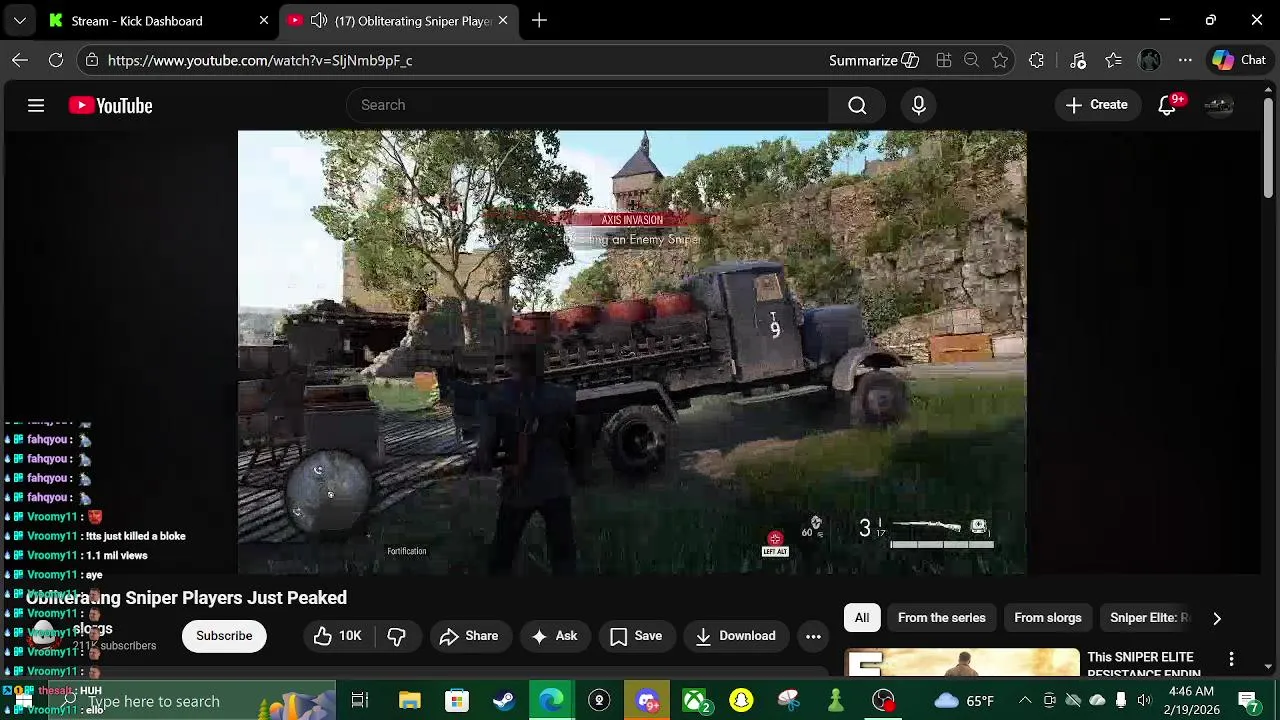The width and height of the screenshot is (1280, 720).
Task: Click the Create button
Action: pos(1097,105)
